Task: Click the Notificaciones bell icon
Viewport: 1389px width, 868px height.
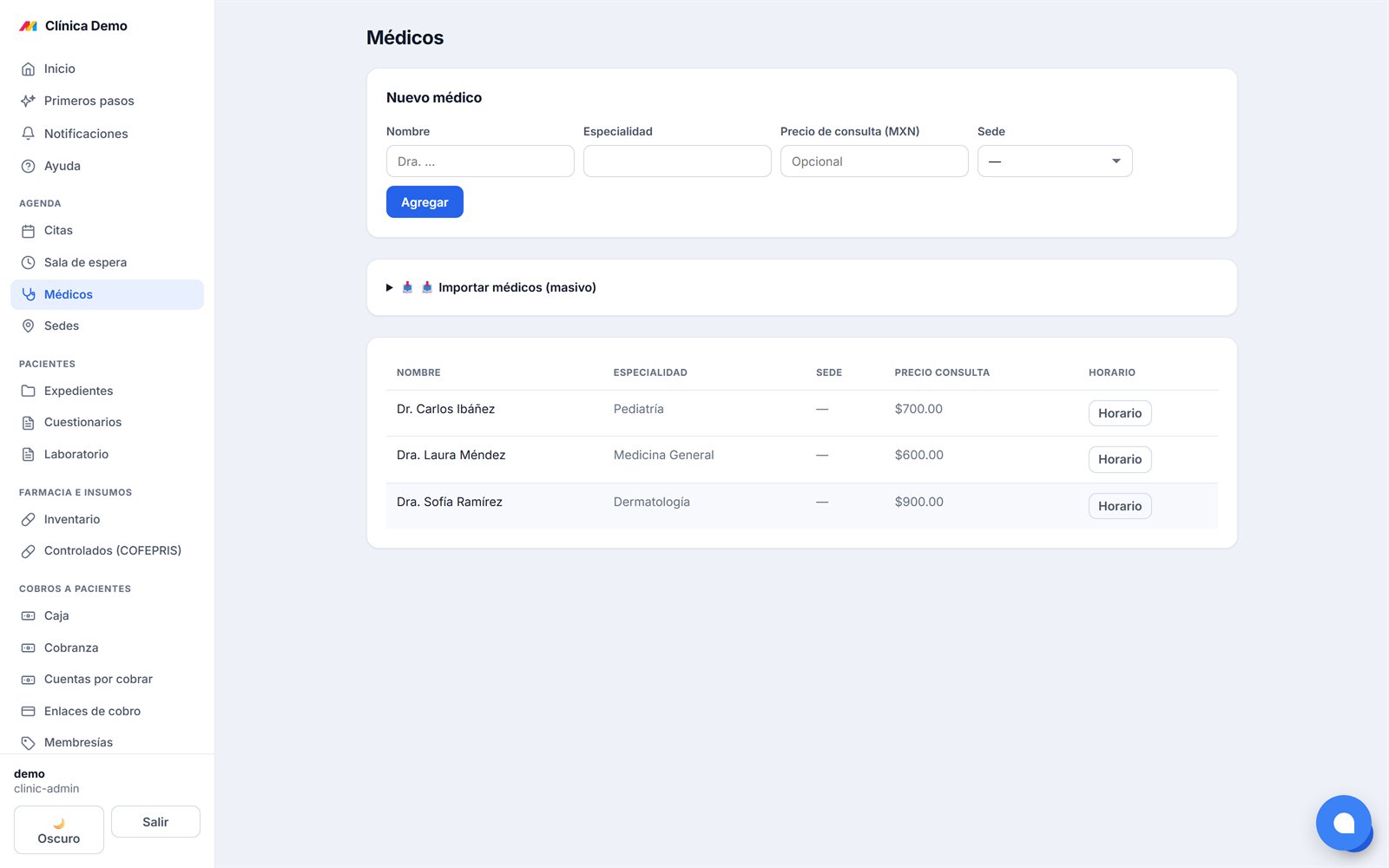Action: [x=28, y=134]
